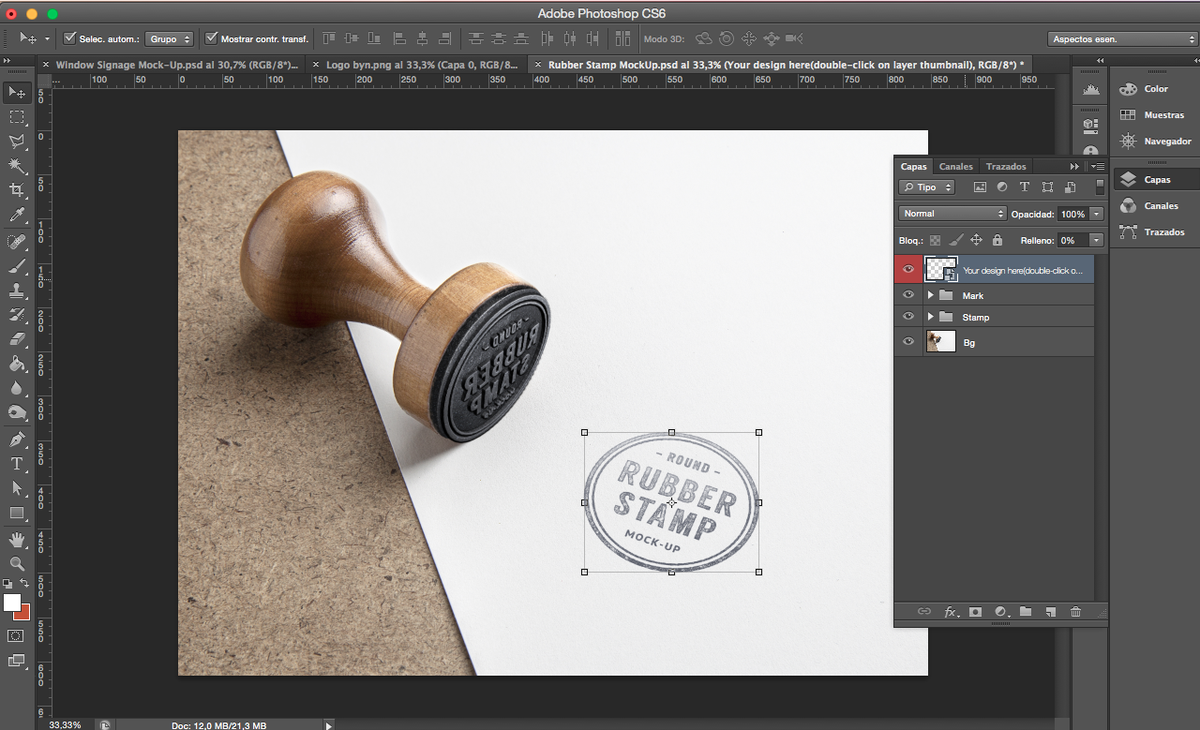Select the Crop tool
Viewport: 1200px width, 730px height.
coord(17,190)
